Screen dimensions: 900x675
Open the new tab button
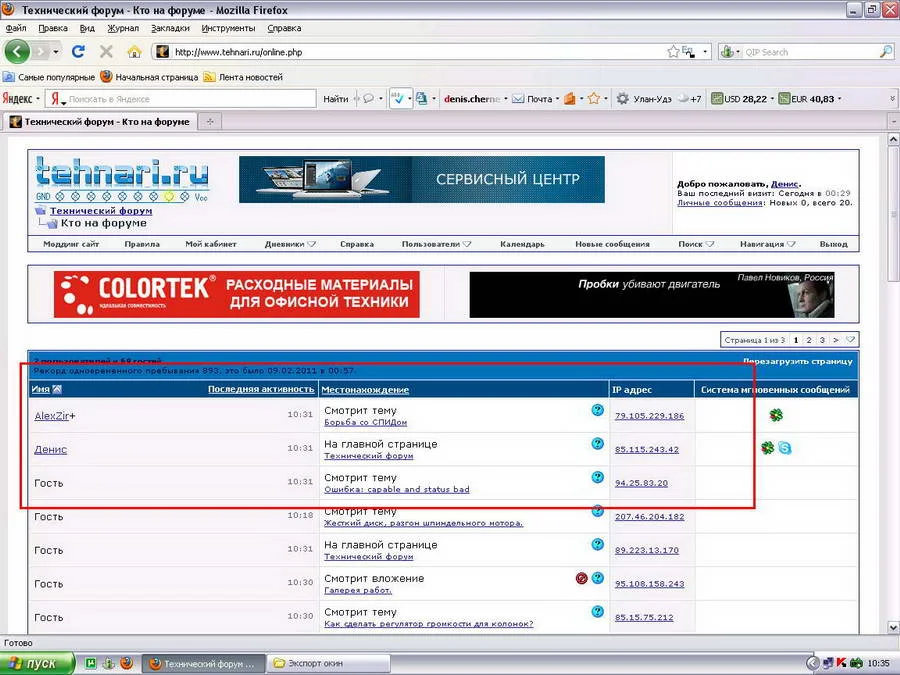210,122
